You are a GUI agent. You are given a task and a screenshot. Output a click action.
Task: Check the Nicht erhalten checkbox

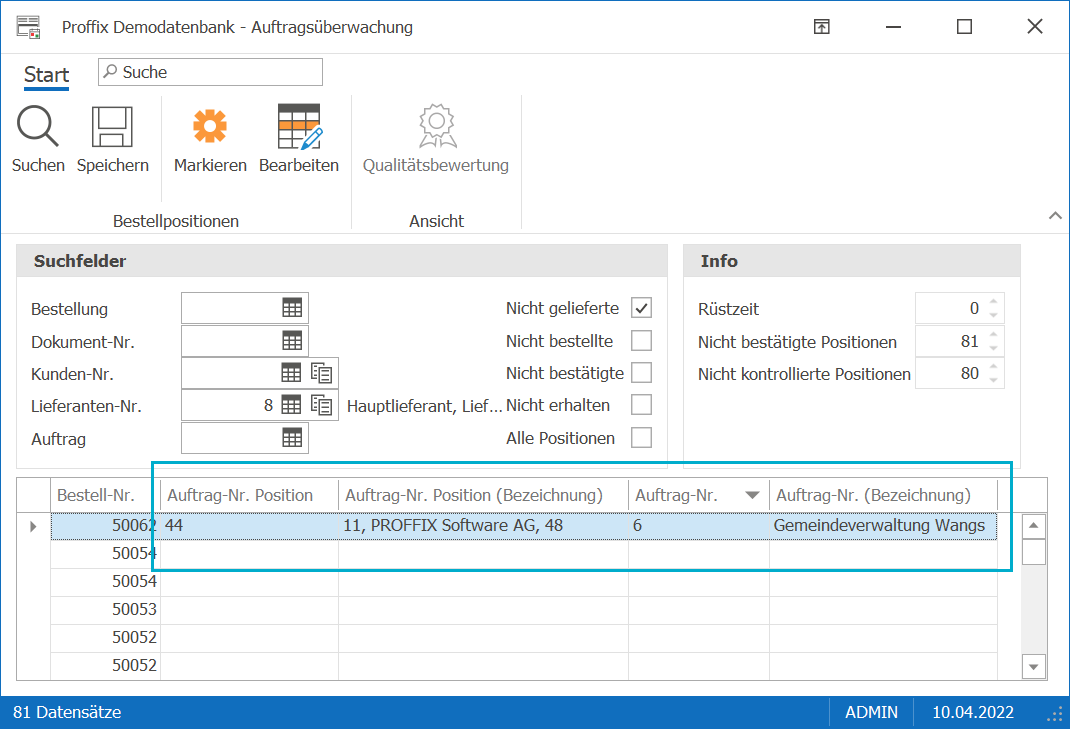click(641, 405)
